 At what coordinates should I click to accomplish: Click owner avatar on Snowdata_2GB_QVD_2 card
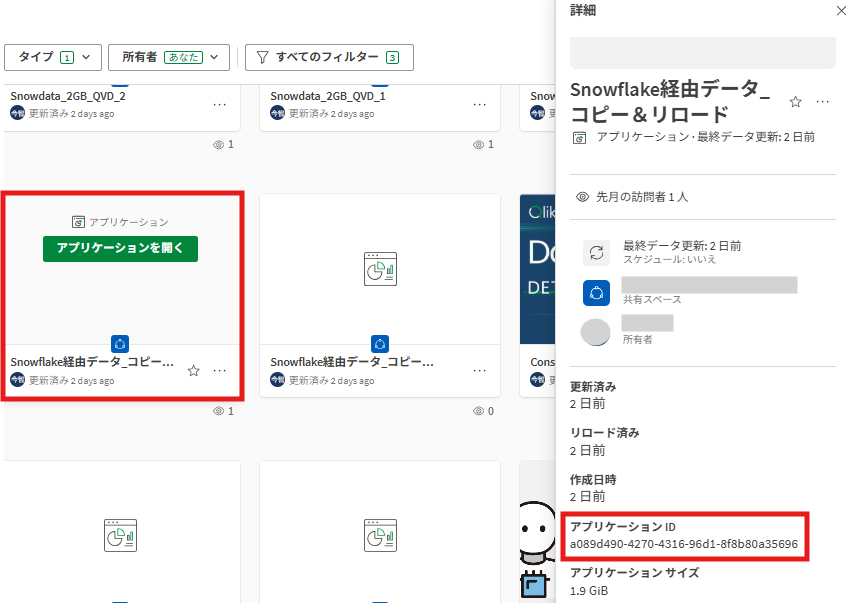pyautogui.click(x=17, y=113)
